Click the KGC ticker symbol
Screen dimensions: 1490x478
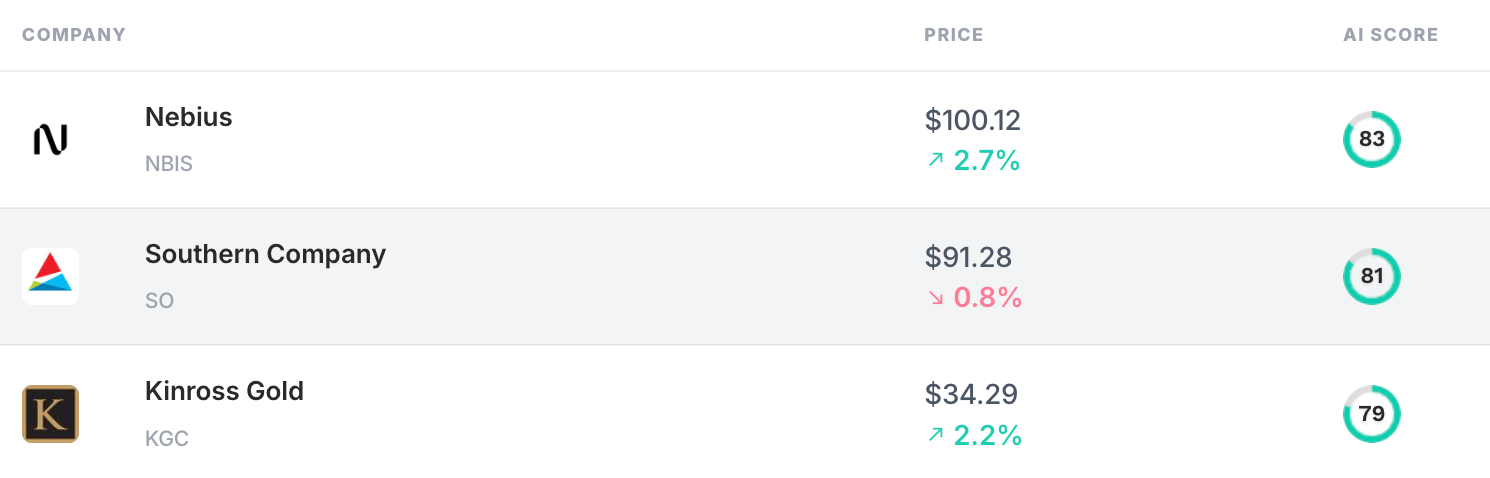[167, 438]
